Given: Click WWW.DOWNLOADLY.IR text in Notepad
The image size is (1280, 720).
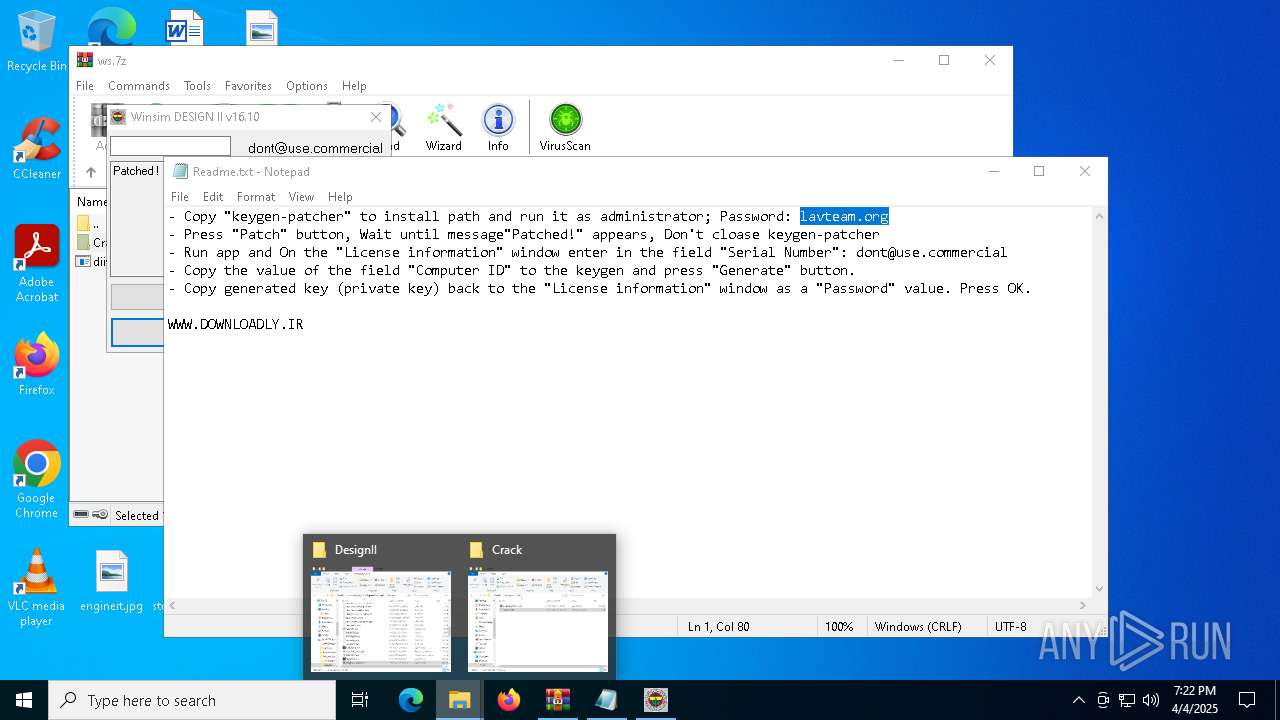Looking at the screenshot, I should [x=236, y=324].
